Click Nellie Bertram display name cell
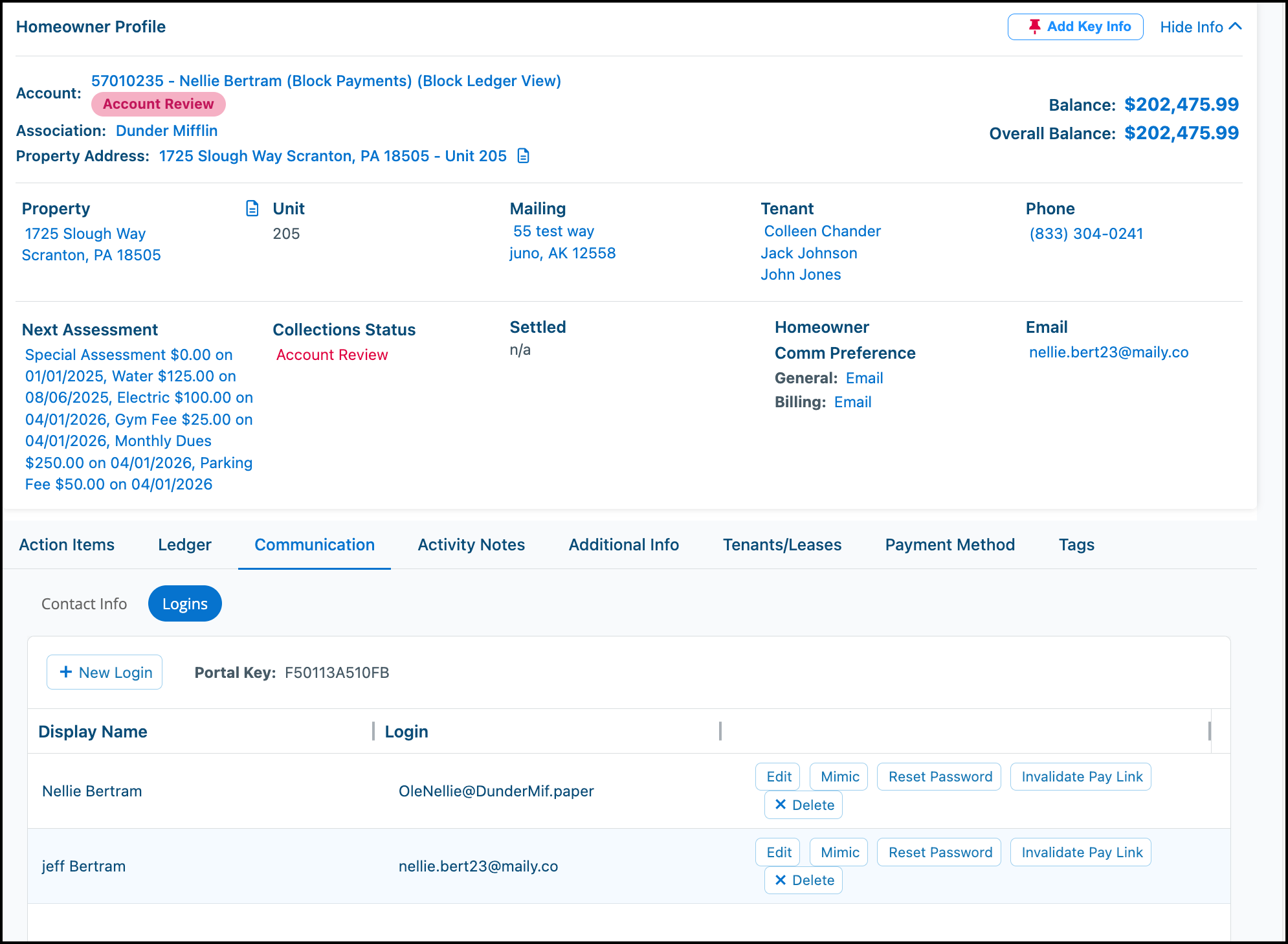This screenshot has width=1288, height=944. (92, 791)
